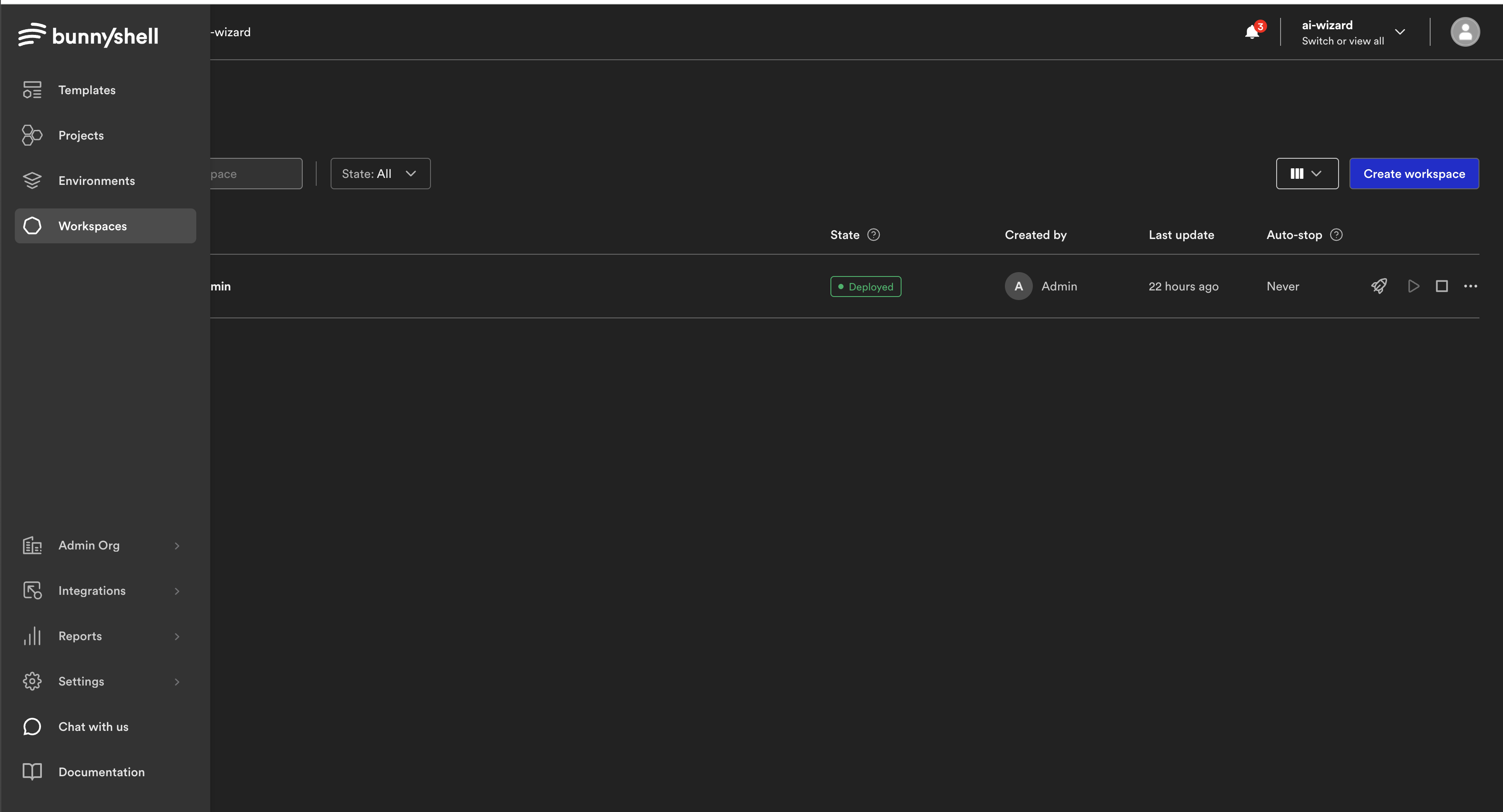
Task: Stop the workspace with square icon
Action: (1442, 286)
